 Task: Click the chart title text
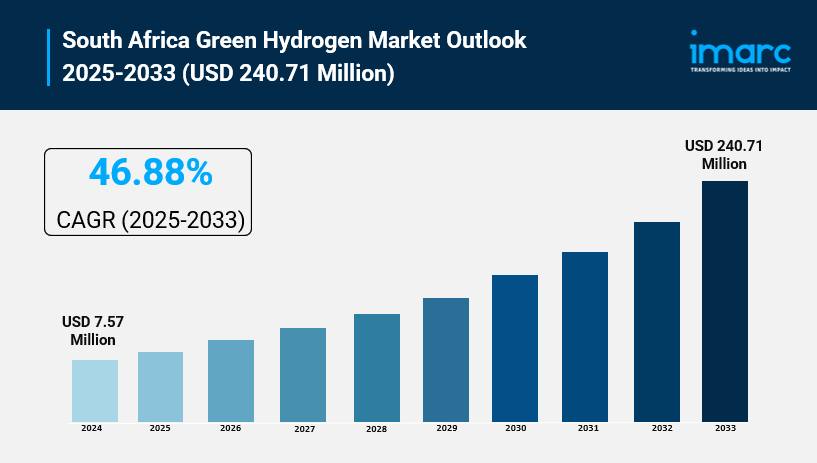[x=294, y=56]
